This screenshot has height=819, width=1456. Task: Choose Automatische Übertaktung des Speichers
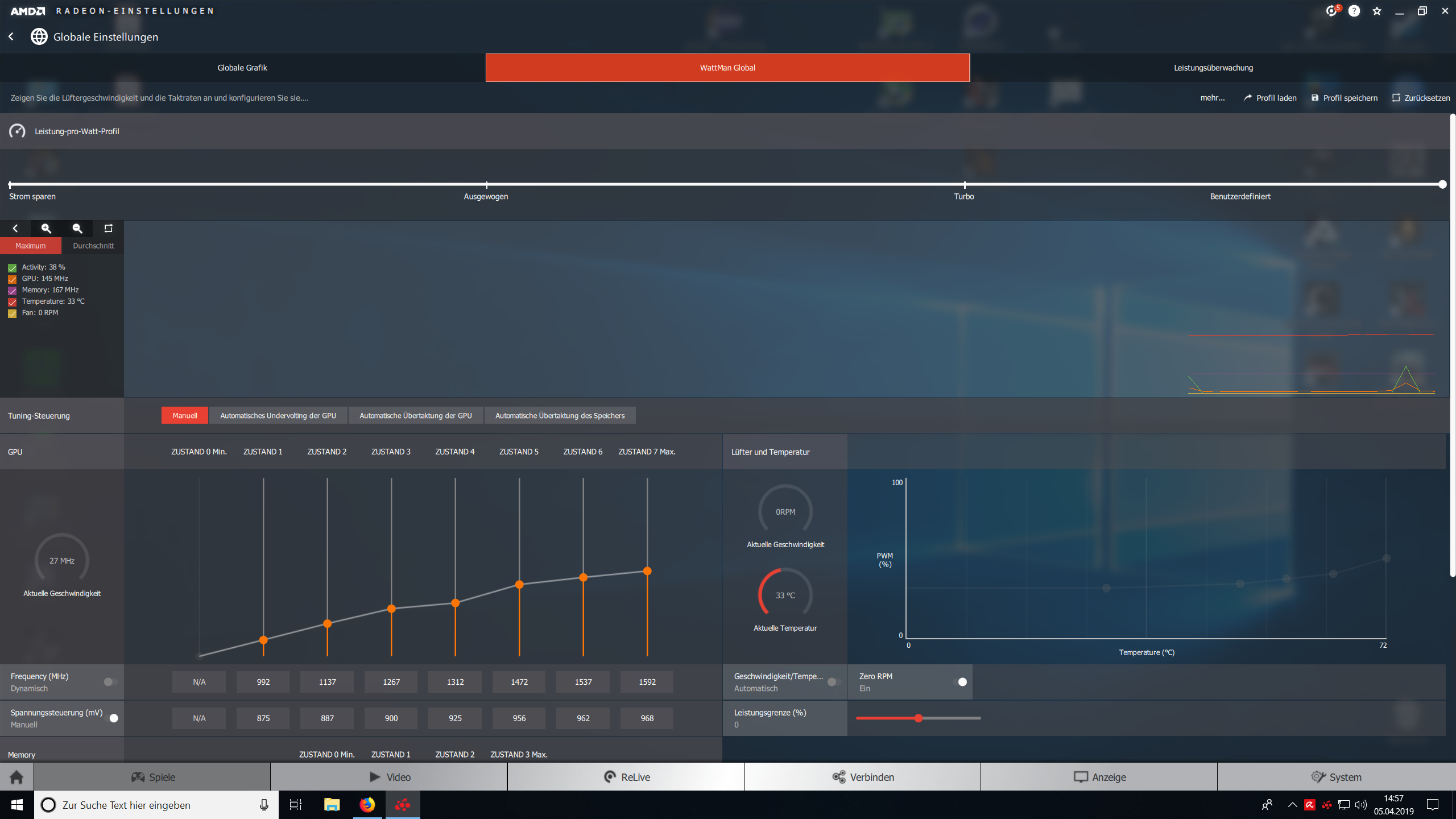[x=560, y=415]
